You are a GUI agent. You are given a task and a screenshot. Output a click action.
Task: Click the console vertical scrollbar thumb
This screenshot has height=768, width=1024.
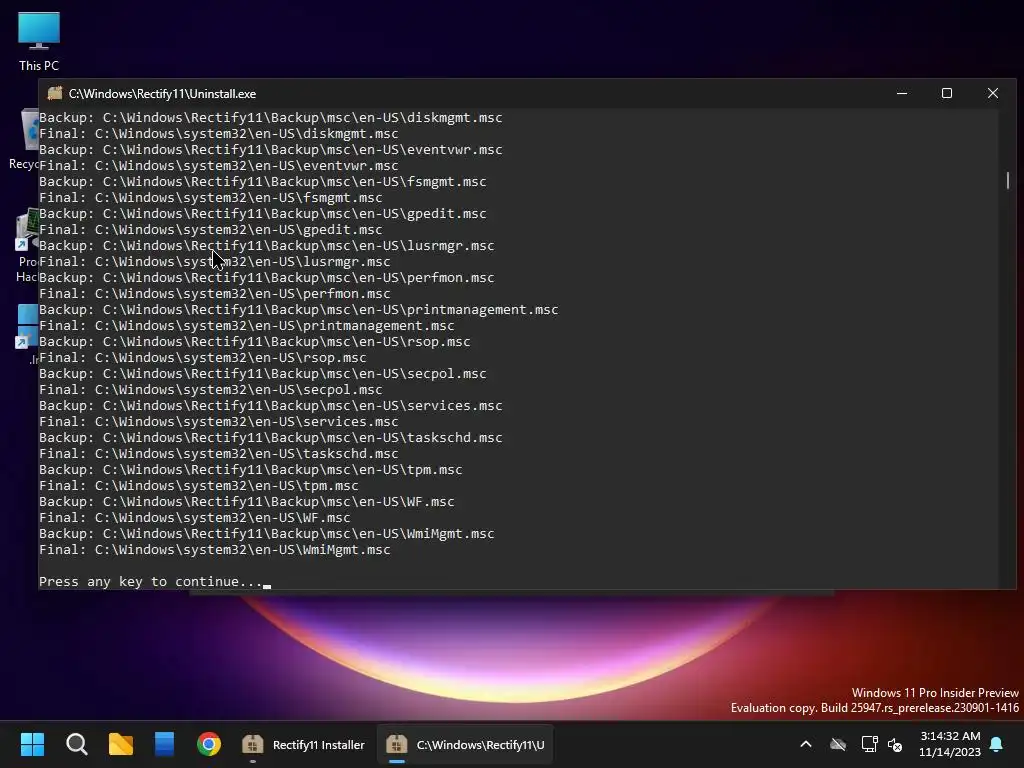tap(1008, 180)
